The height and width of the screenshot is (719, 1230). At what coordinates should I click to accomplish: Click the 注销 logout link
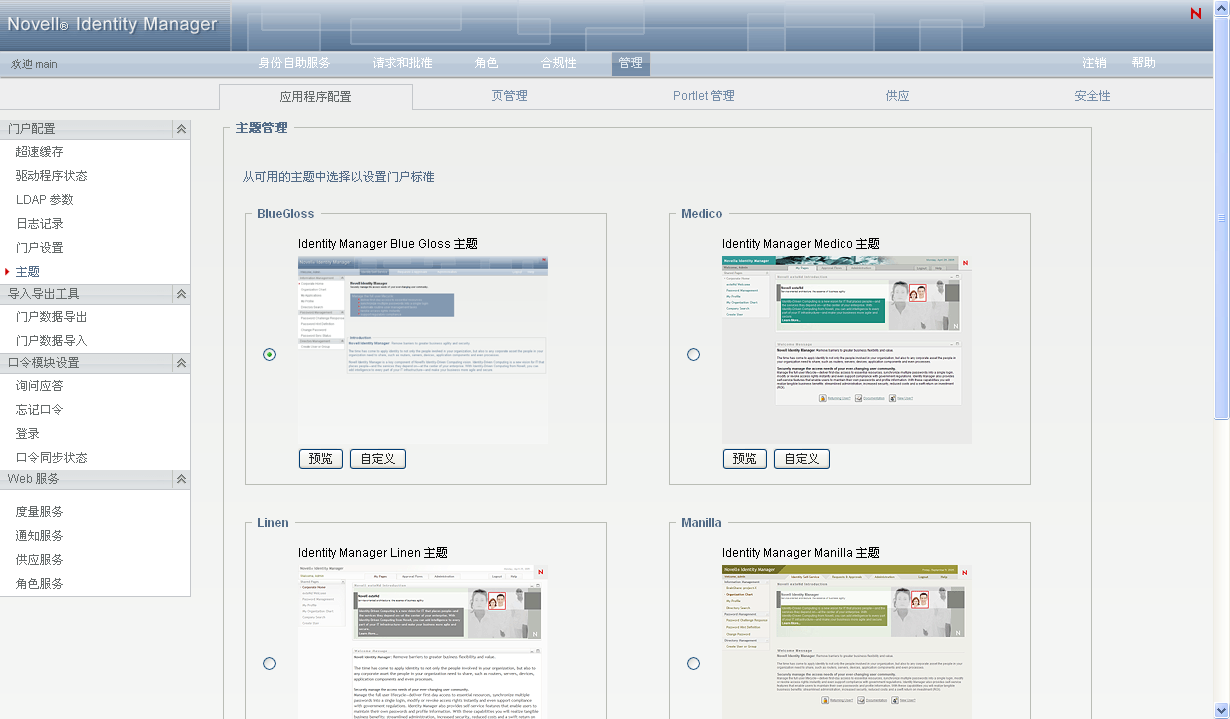coord(1094,63)
